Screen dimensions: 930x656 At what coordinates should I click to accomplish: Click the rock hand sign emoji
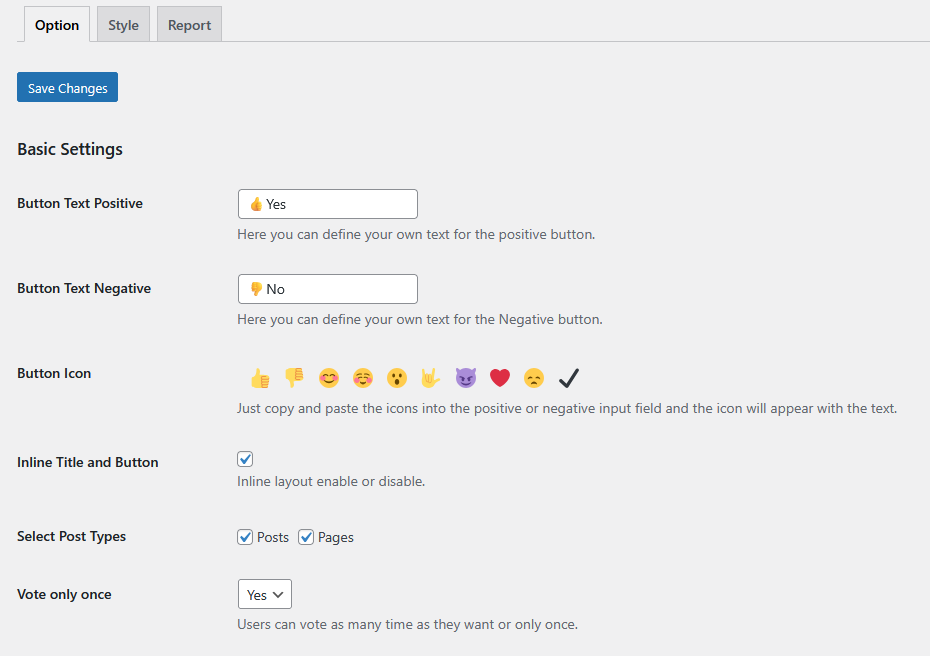point(431,378)
